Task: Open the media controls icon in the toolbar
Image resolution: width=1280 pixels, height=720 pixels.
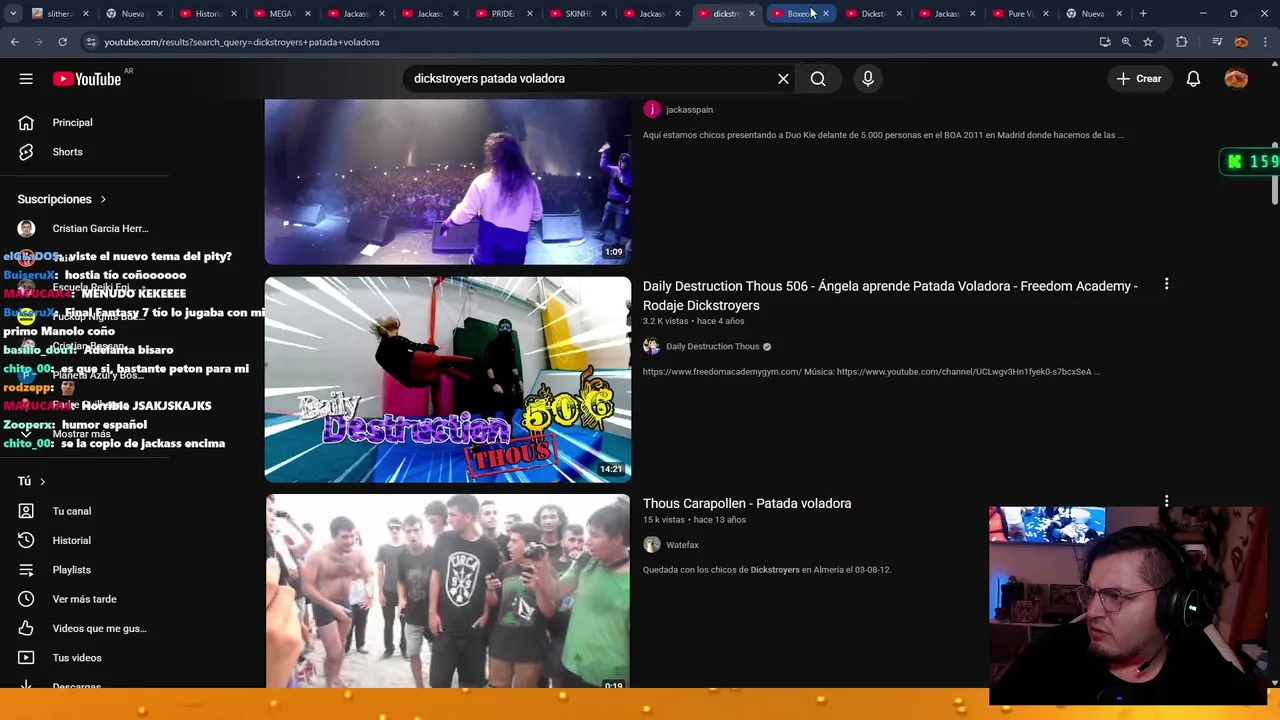Action: click(1217, 42)
